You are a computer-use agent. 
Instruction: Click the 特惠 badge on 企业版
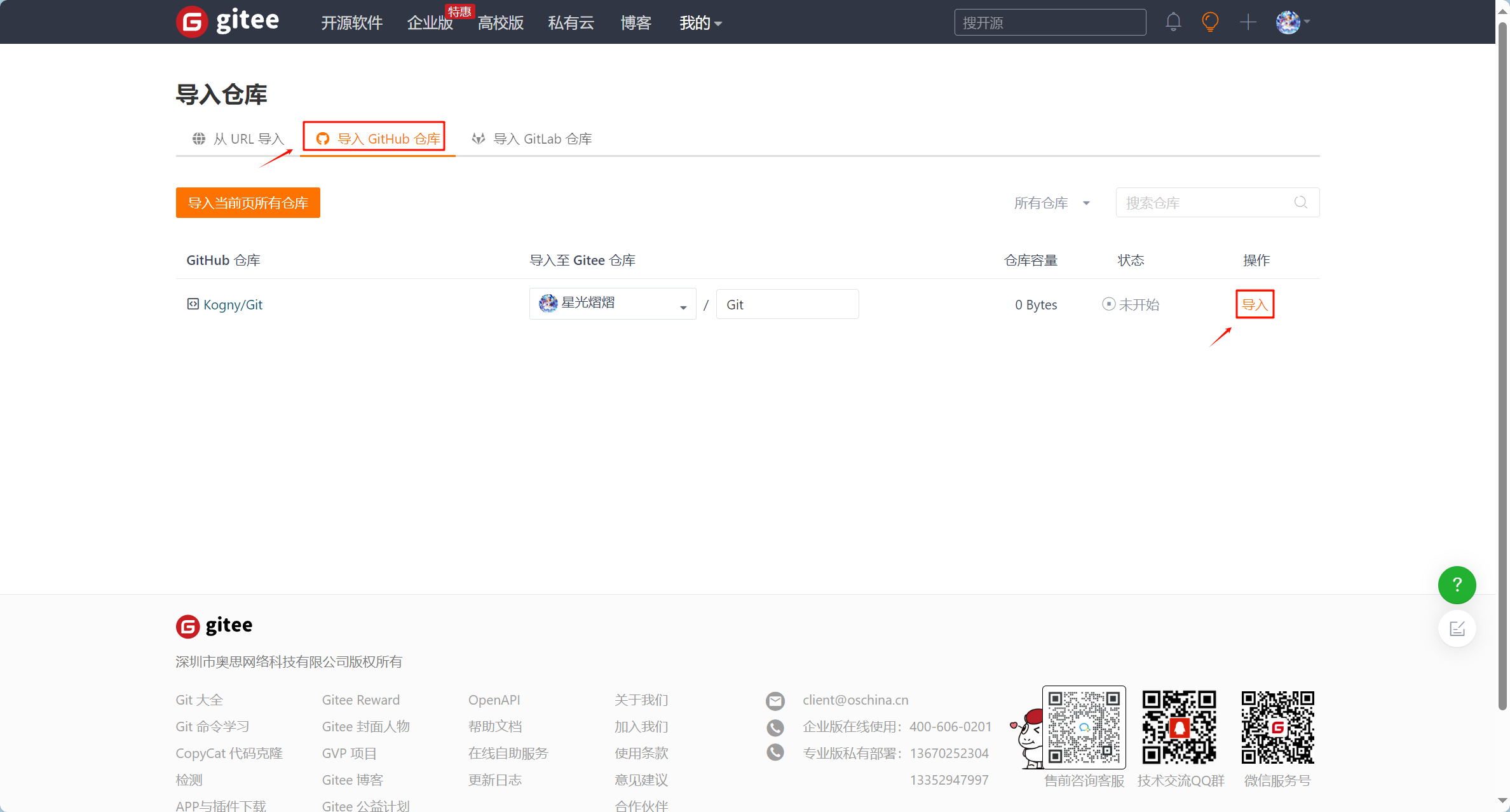459,11
